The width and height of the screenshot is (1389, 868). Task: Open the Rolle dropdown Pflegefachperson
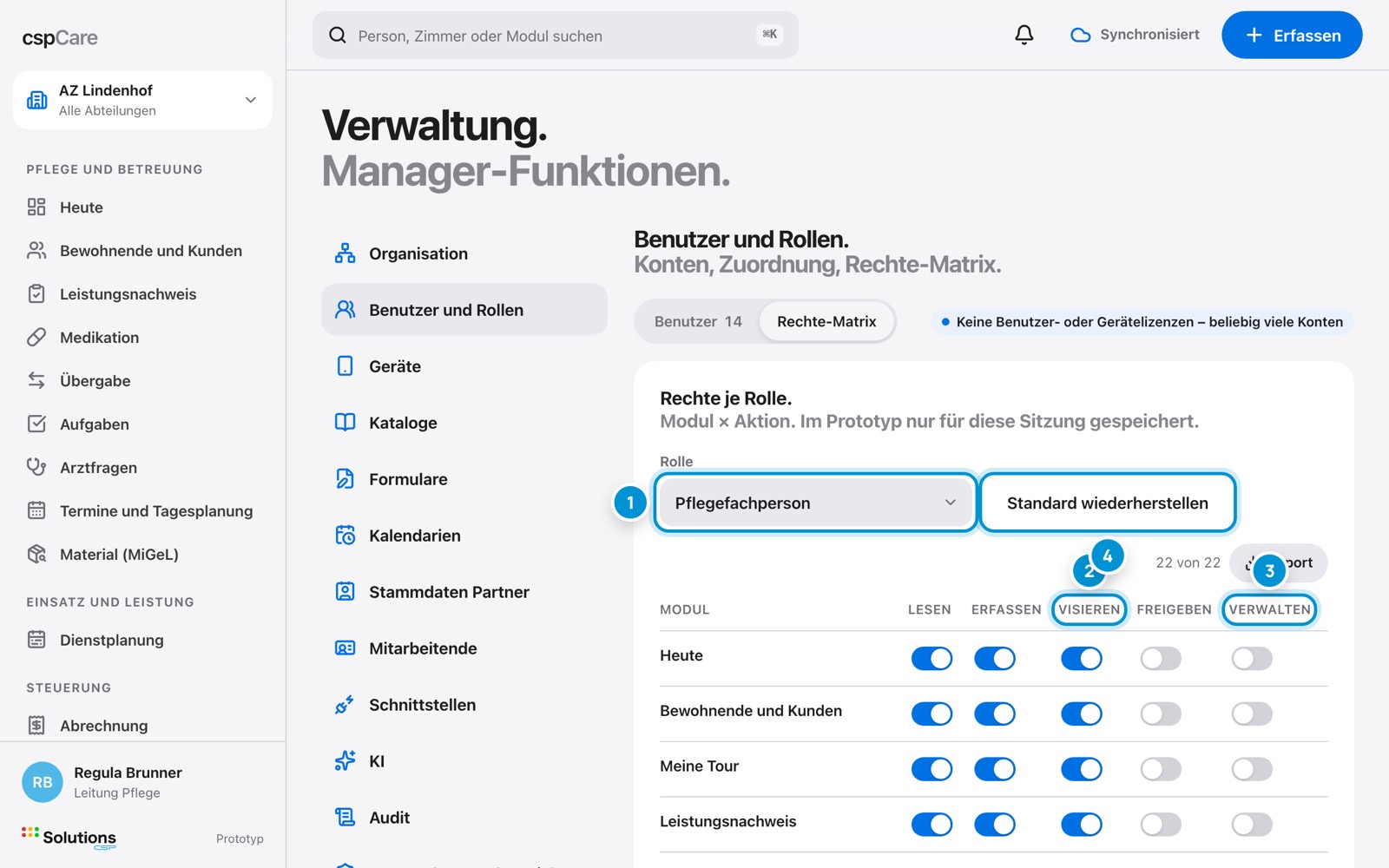815,503
